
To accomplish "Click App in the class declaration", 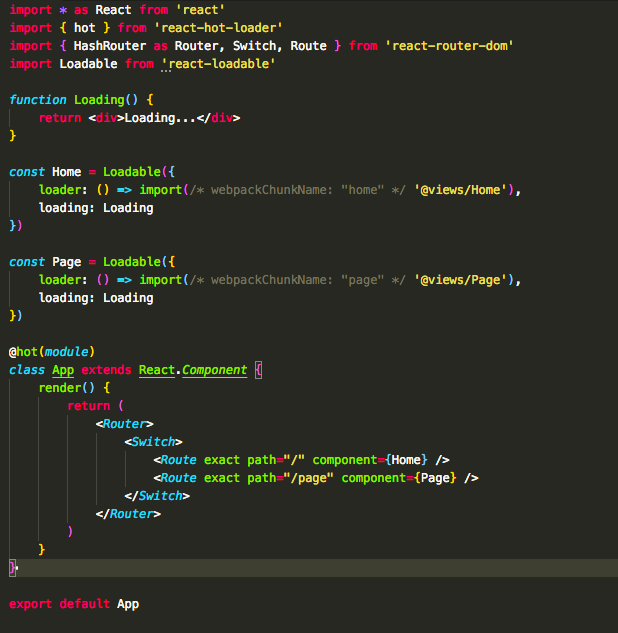I will click(x=63, y=370).
